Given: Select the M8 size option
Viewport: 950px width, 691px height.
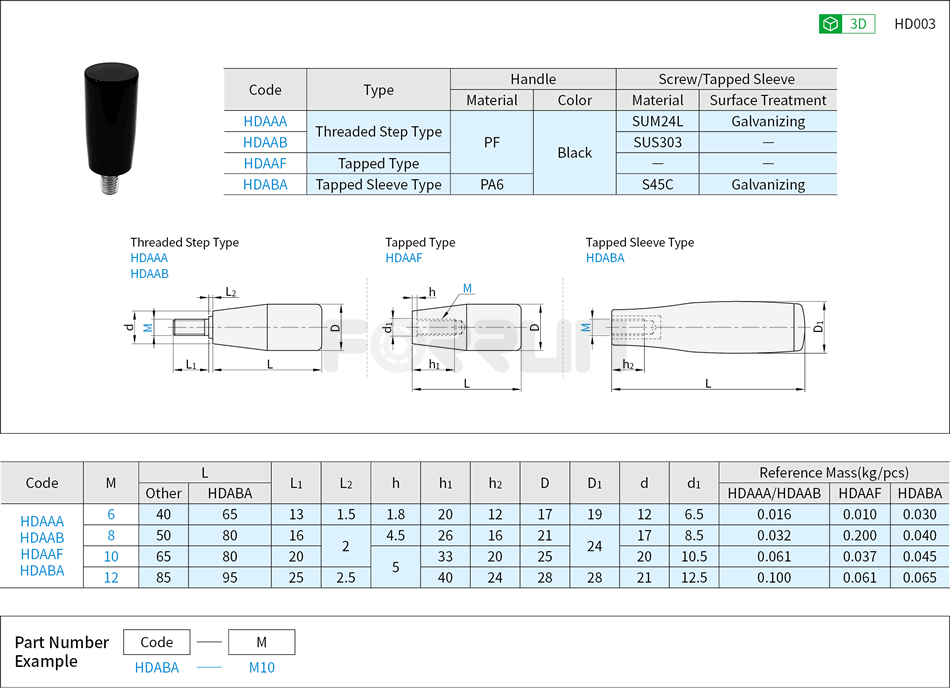Looking at the screenshot, I should click(x=111, y=535).
